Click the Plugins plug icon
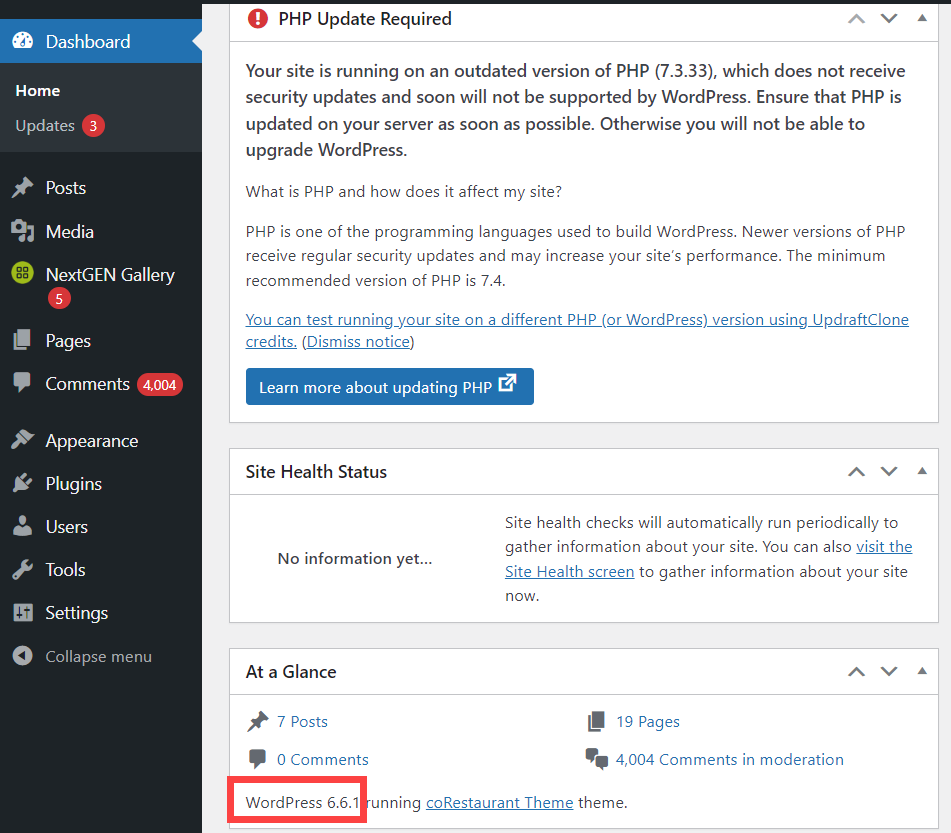This screenshot has width=951, height=833. [22, 483]
